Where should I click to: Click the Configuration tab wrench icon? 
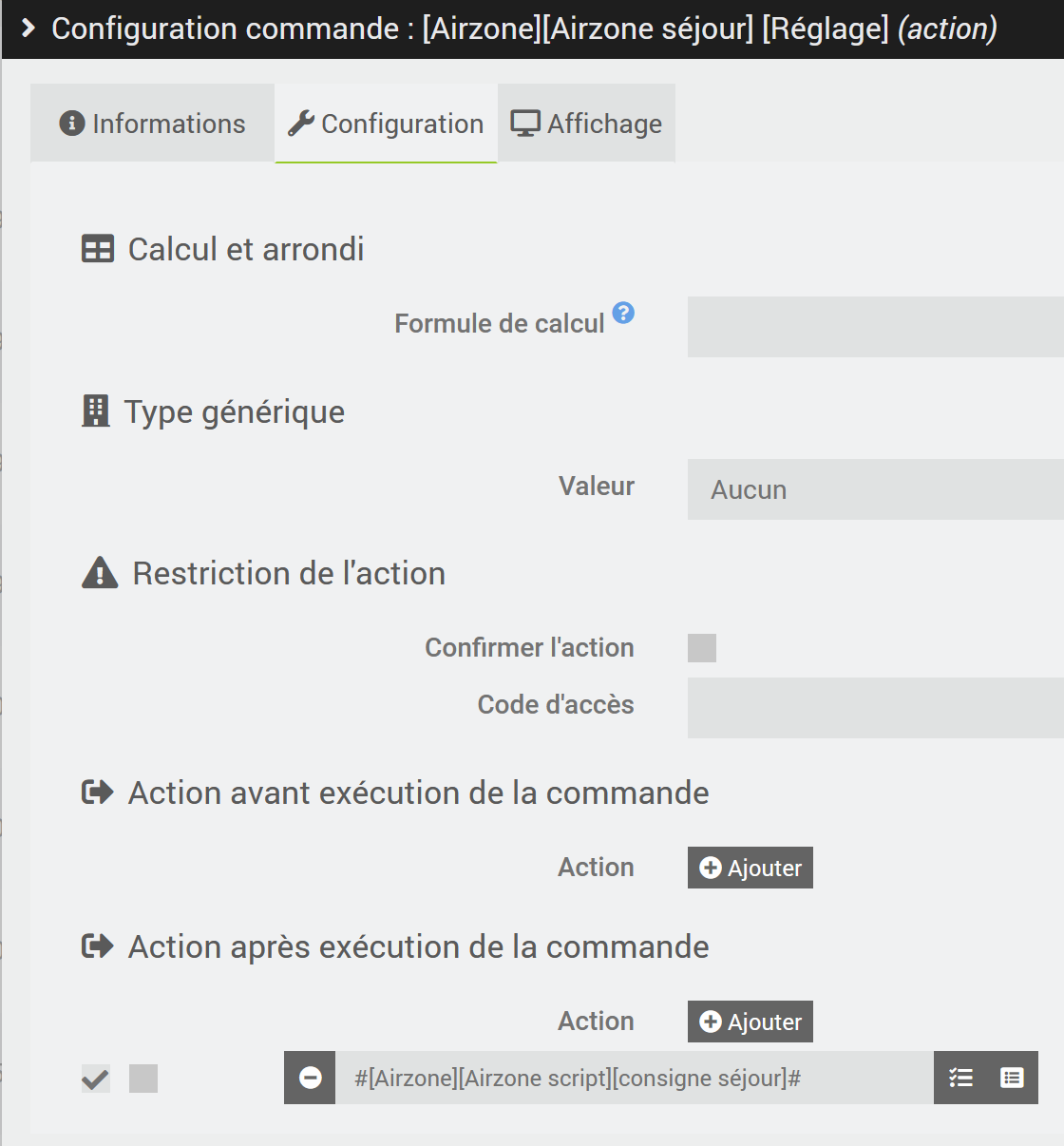pyautogui.click(x=302, y=123)
